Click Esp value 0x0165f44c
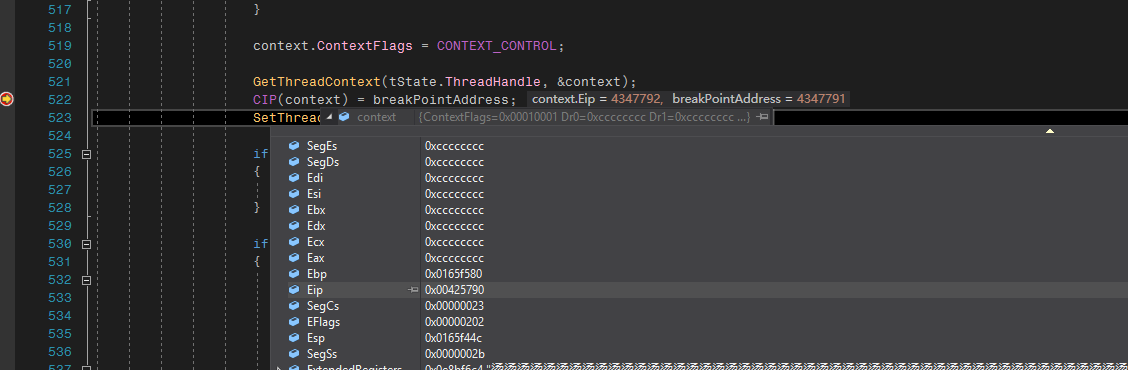 (453, 338)
